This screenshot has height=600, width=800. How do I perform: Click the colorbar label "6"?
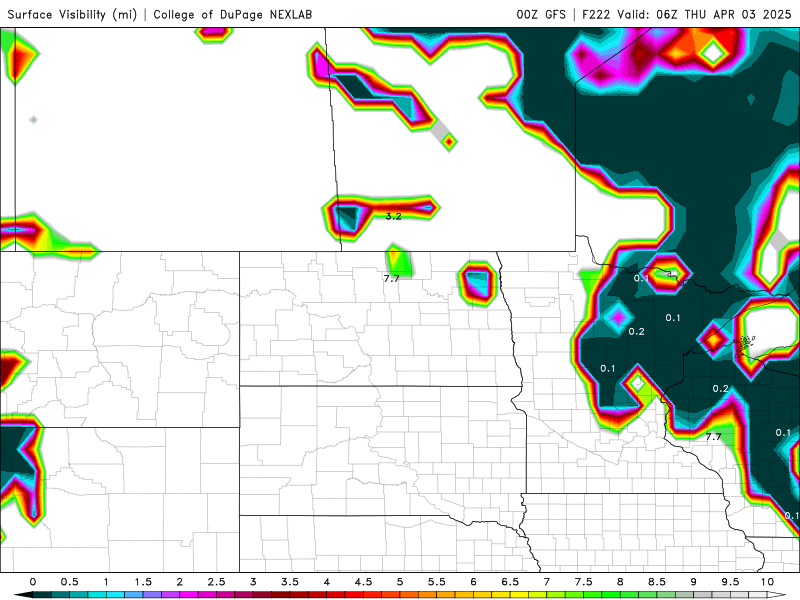pyautogui.click(x=473, y=582)
